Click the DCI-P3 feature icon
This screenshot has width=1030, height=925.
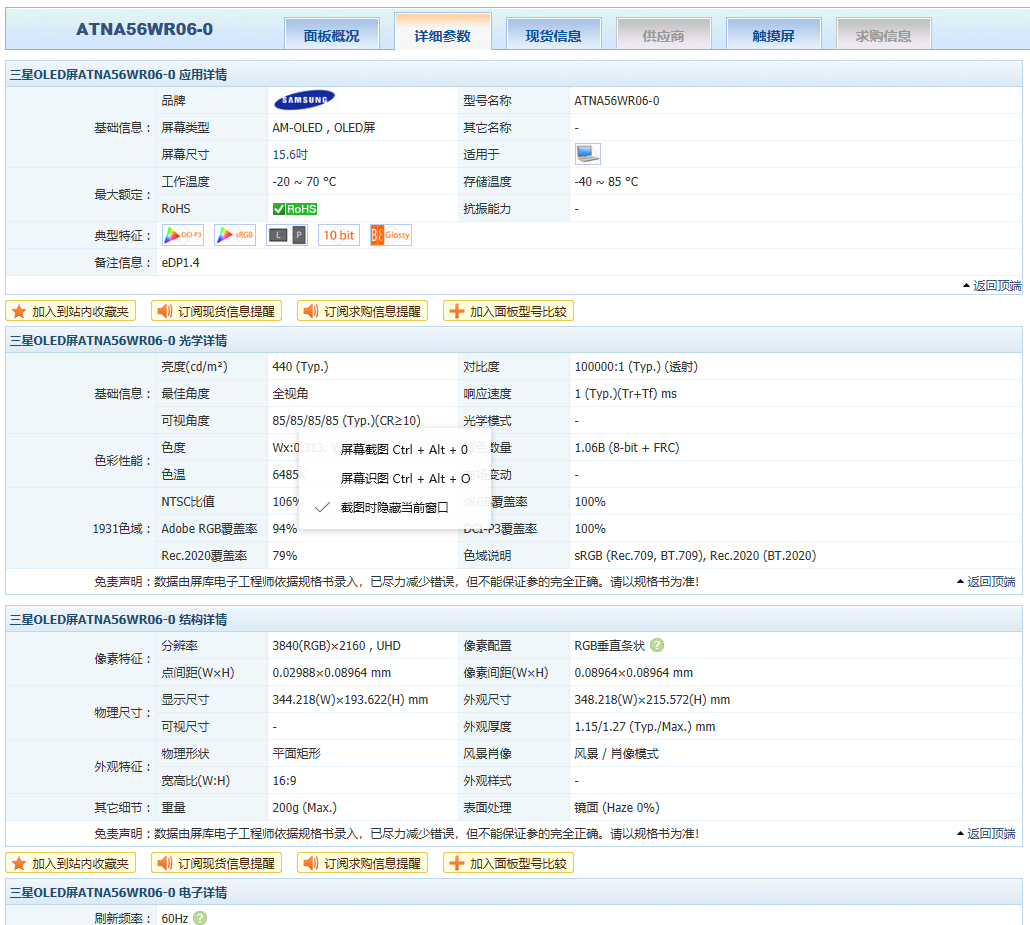[x=183, y=235]
